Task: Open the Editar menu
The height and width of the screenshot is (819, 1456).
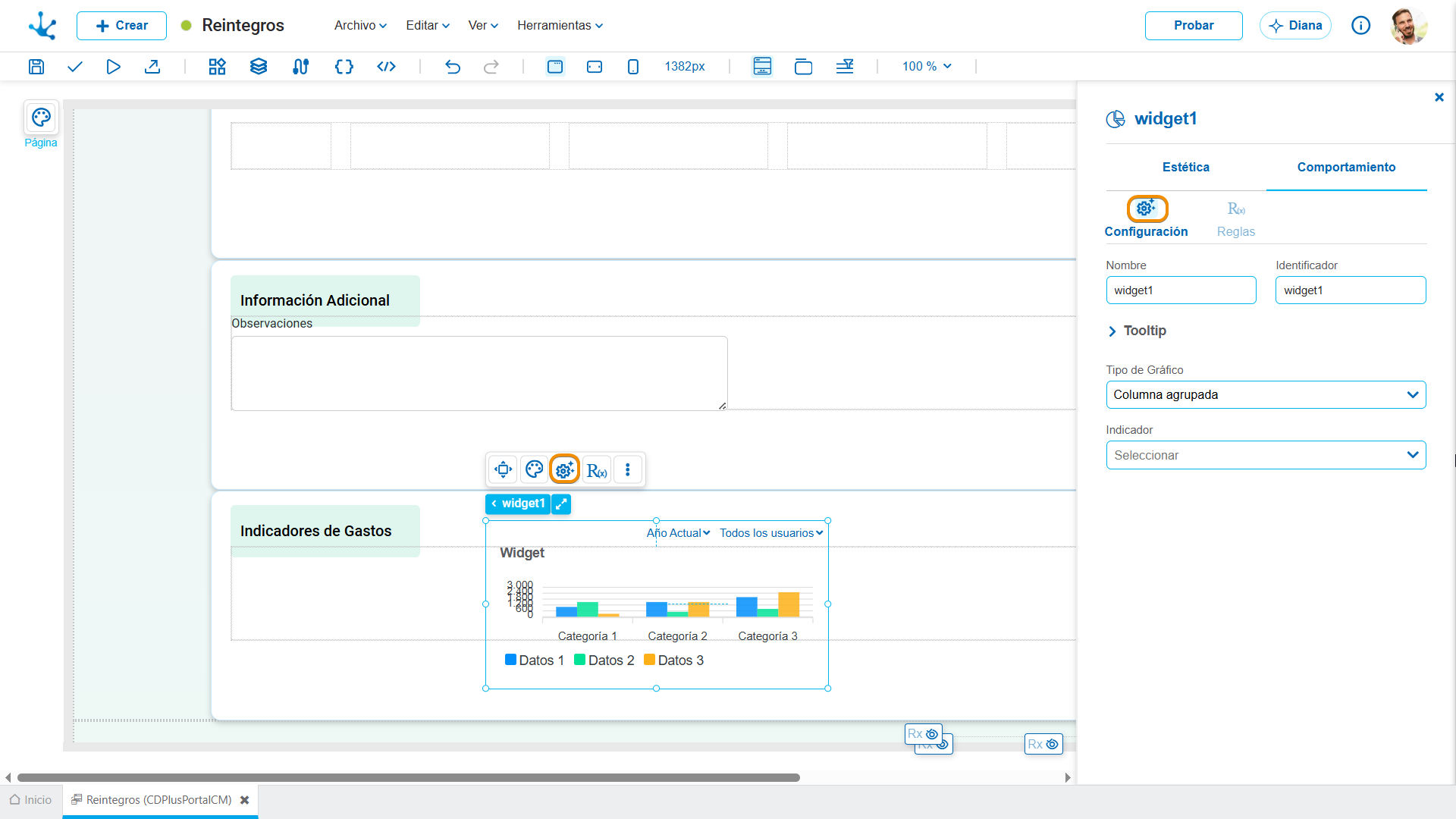Action: coord(428,26)
